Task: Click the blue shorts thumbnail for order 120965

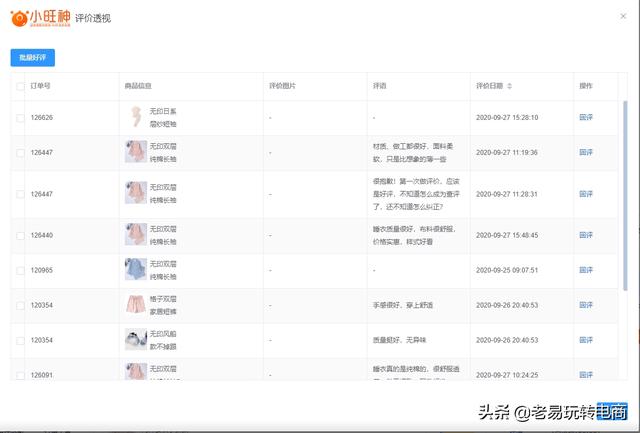Action: pyautogui.click(x=135, y=269)
